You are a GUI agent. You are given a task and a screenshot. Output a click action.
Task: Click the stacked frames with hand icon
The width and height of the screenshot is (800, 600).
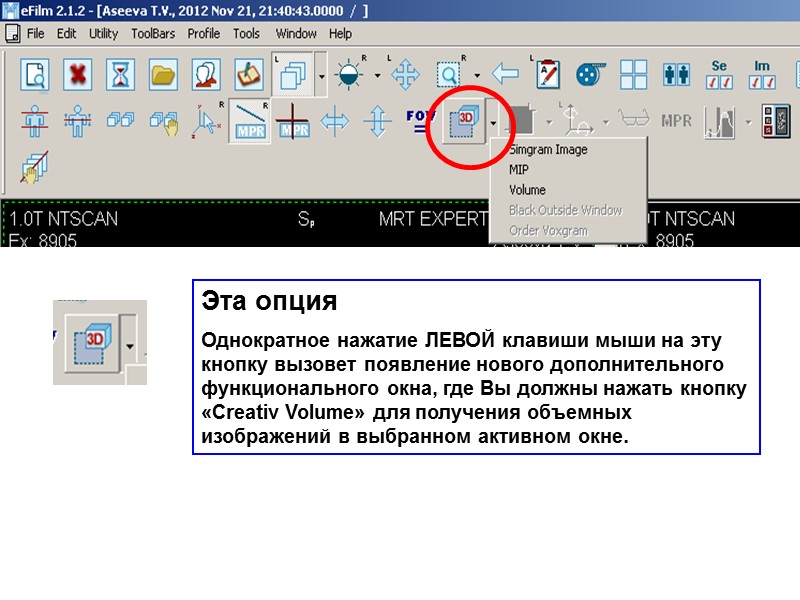pos(35,167)
